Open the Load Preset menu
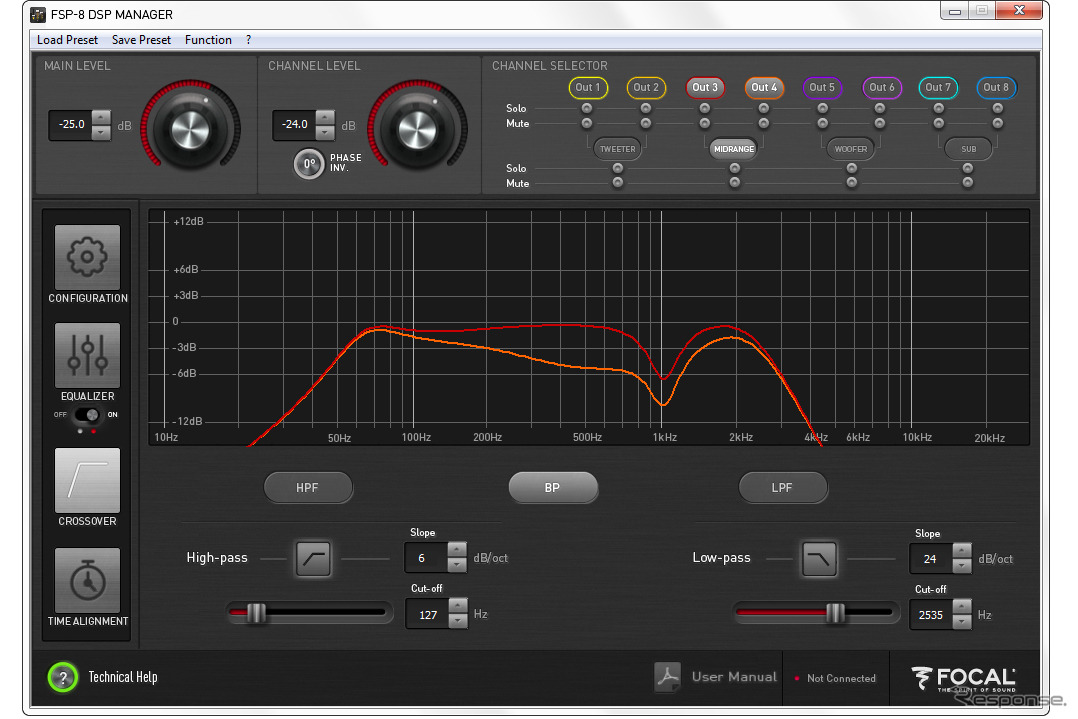The image size is (1078, 719). pos(67,40)
